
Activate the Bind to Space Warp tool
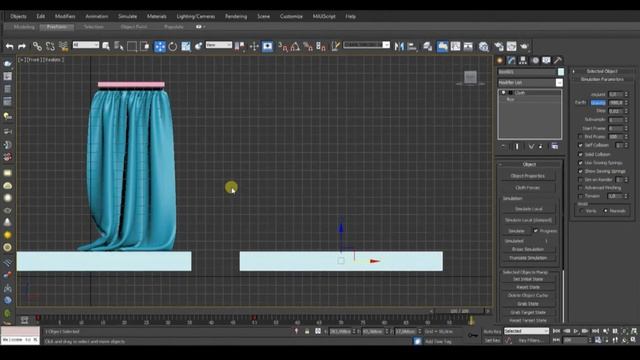[x=63, y=47]
